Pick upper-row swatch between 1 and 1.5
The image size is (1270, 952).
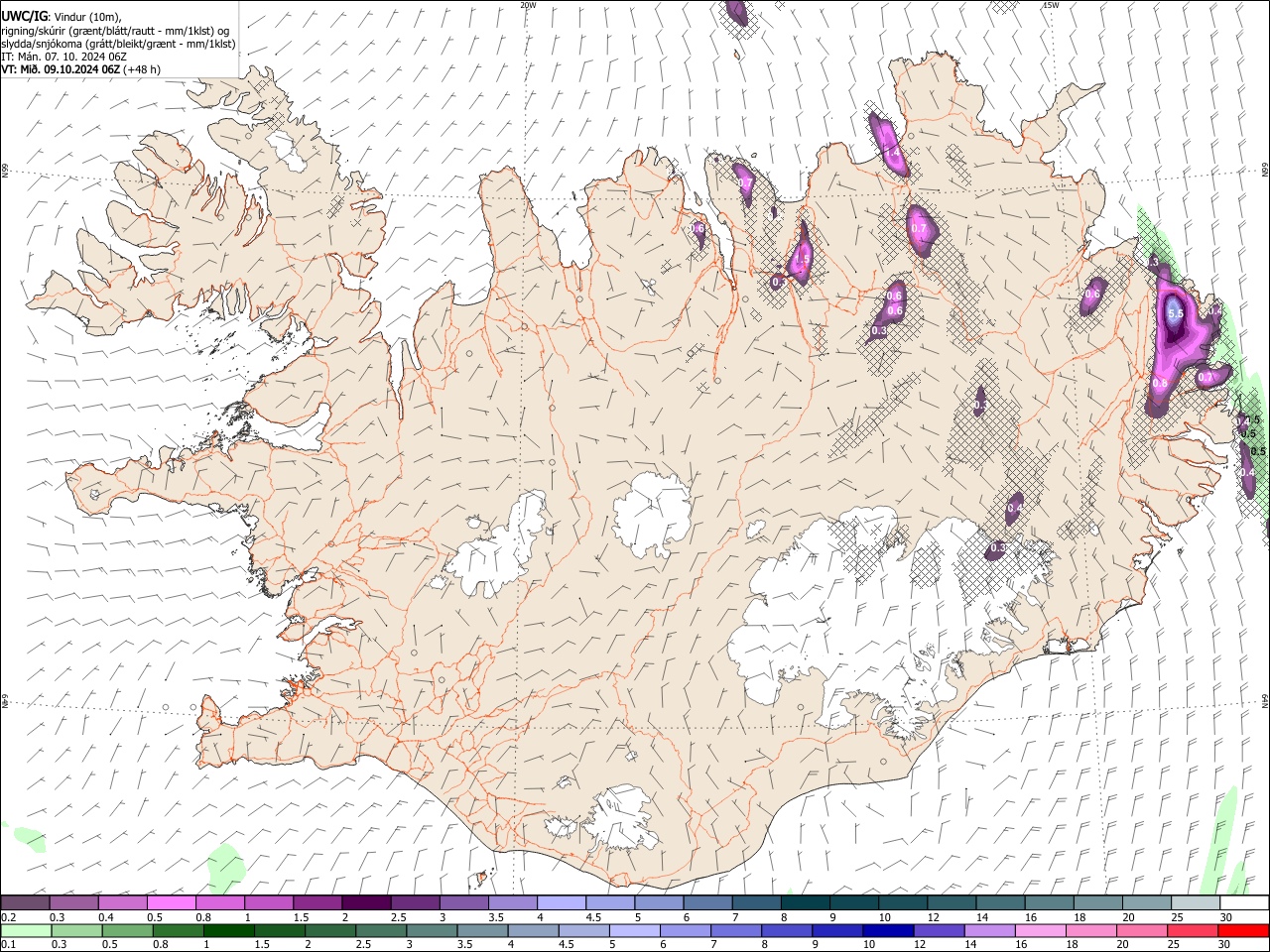tap(269, 902)
